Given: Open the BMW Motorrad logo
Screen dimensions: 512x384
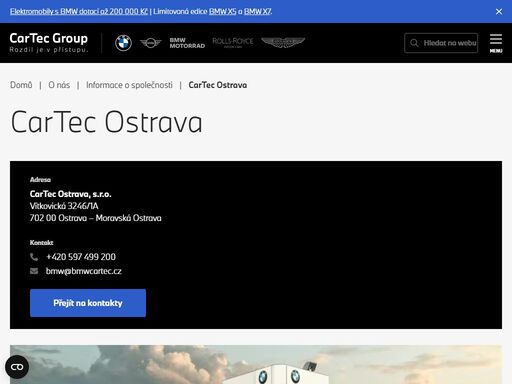Looking at the screenshot, I should (x=187, y=43).
